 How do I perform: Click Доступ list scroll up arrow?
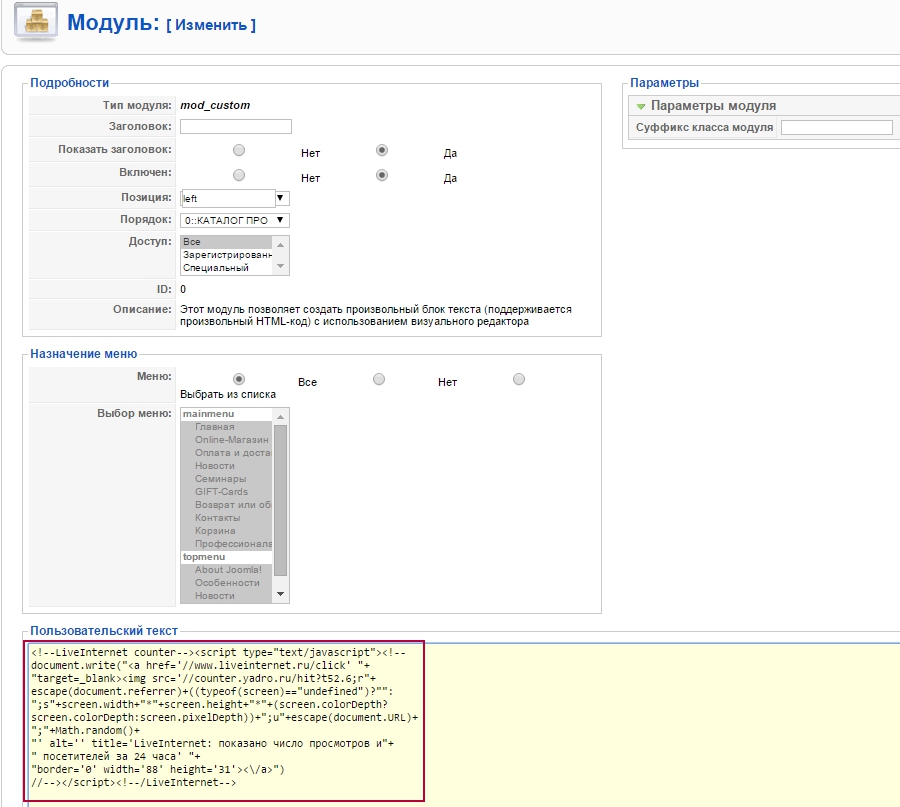pyautogui.click(x=281, y=245)
